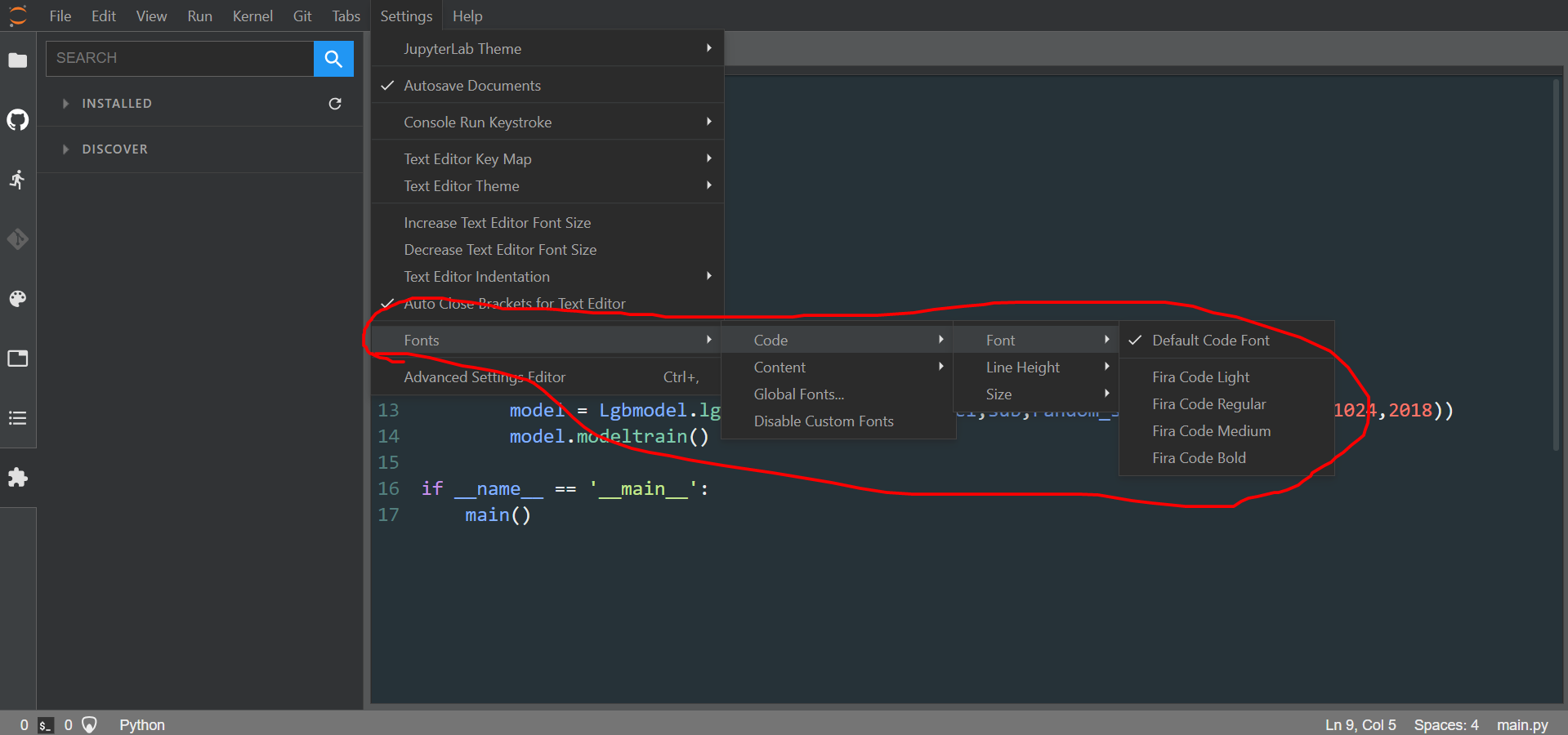Select Fira Code Light font
The image size is (1568, 735).
tap(1226, 377)
